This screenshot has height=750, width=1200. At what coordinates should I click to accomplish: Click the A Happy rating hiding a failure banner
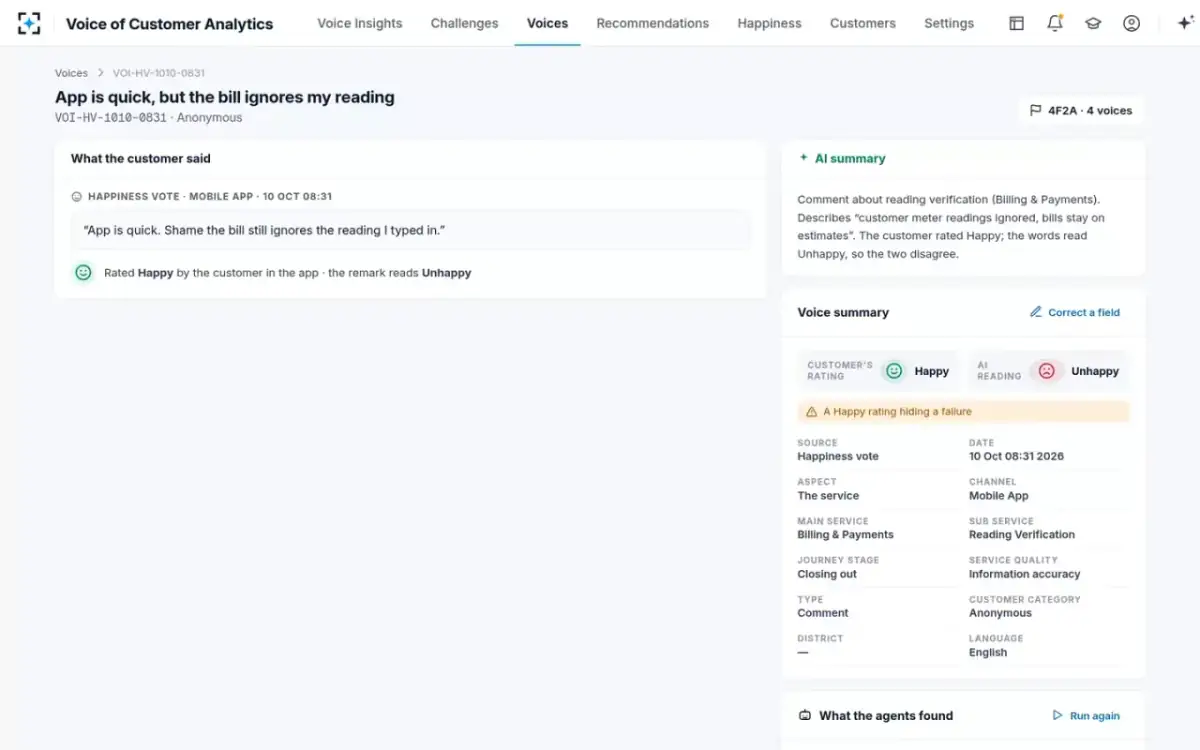963,412
